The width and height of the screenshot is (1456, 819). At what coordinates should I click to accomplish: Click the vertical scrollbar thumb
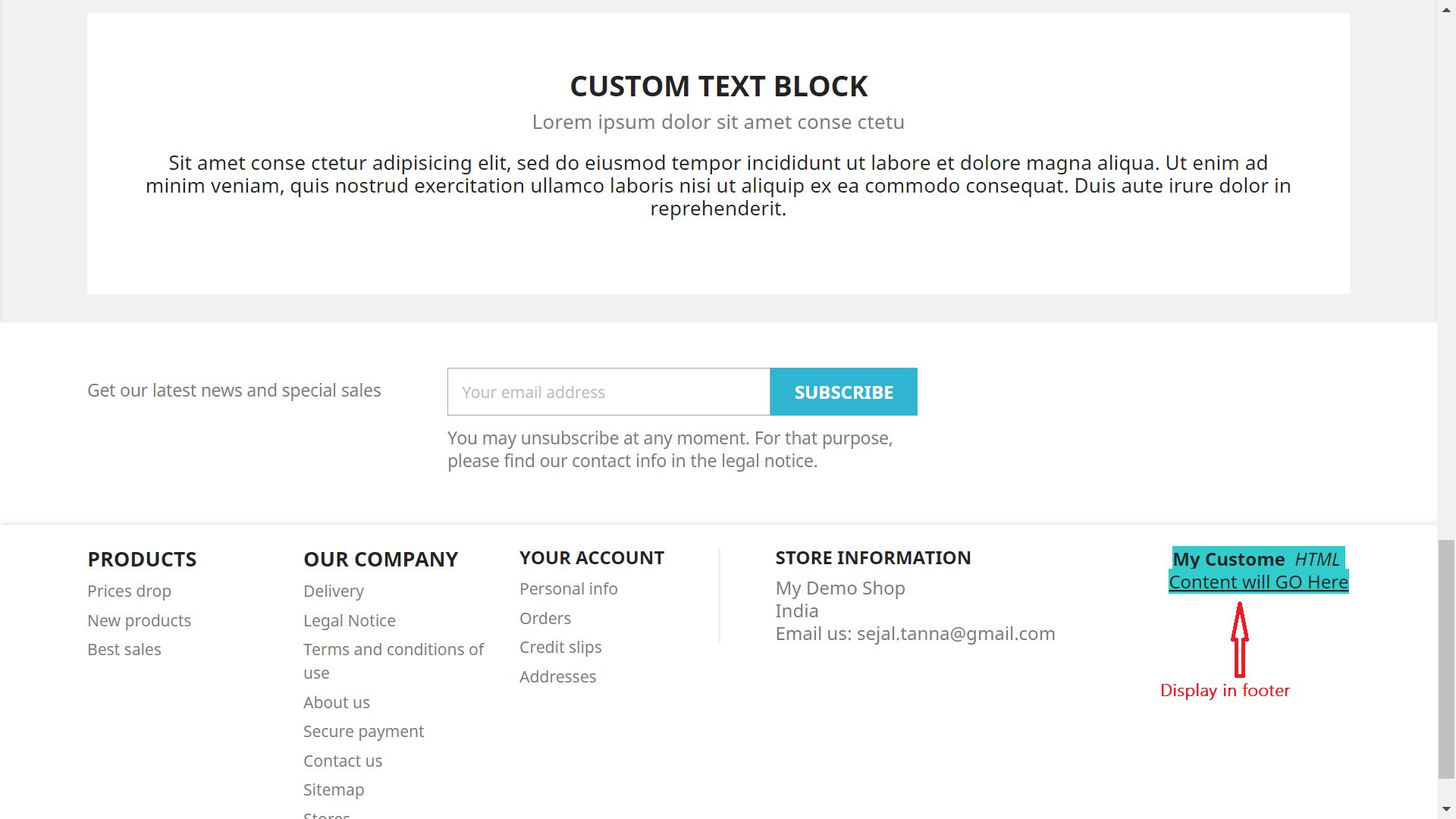click(1447, 660)
